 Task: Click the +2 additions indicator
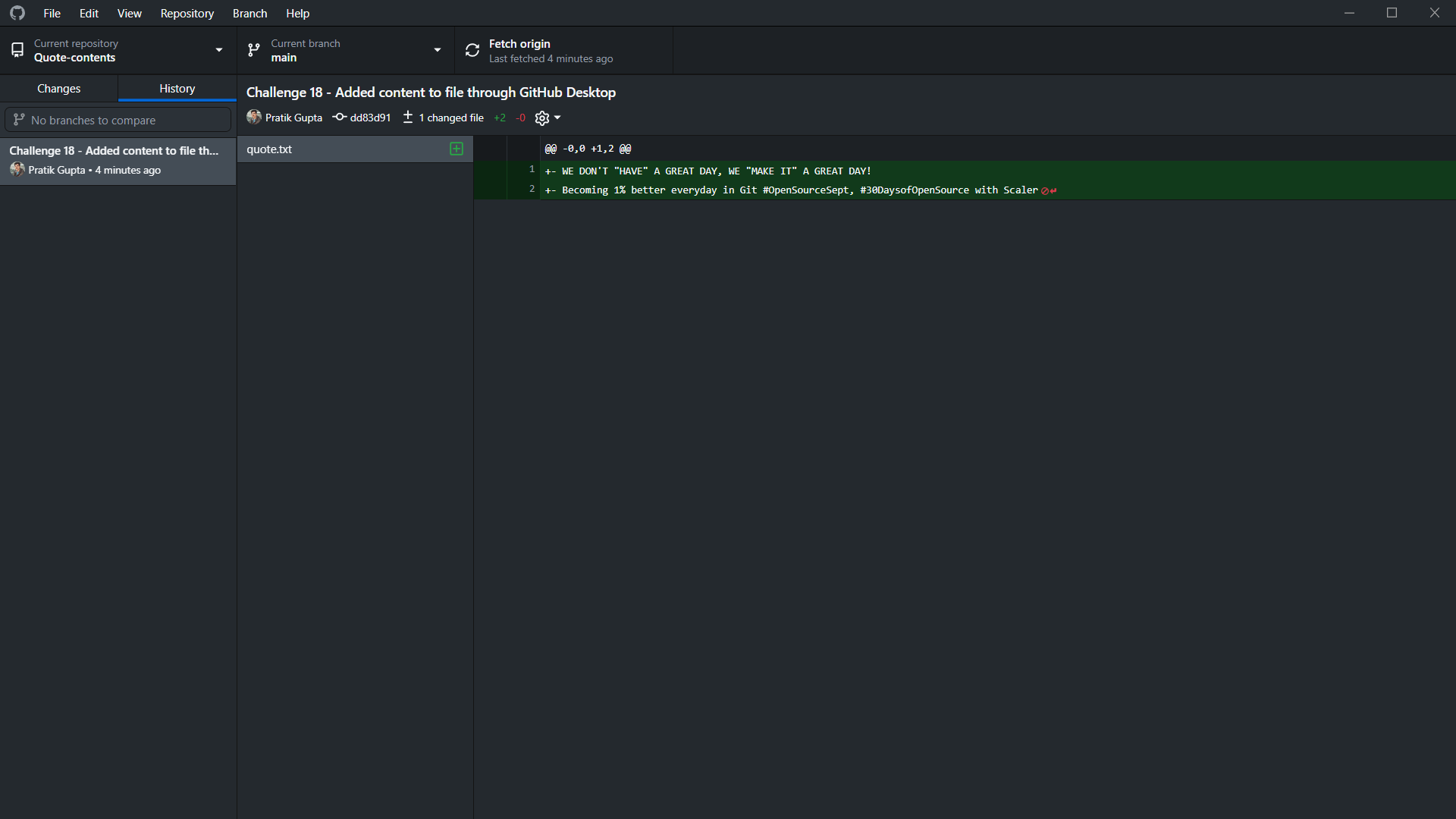click(x=500, y=118)
